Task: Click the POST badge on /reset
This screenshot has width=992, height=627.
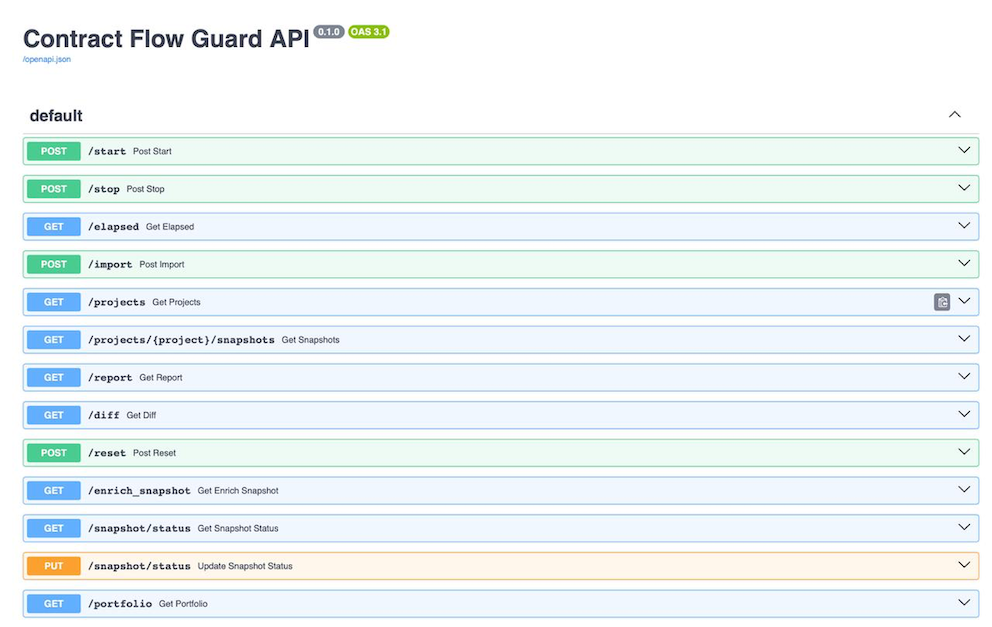Action: click(x=53, y=452)
